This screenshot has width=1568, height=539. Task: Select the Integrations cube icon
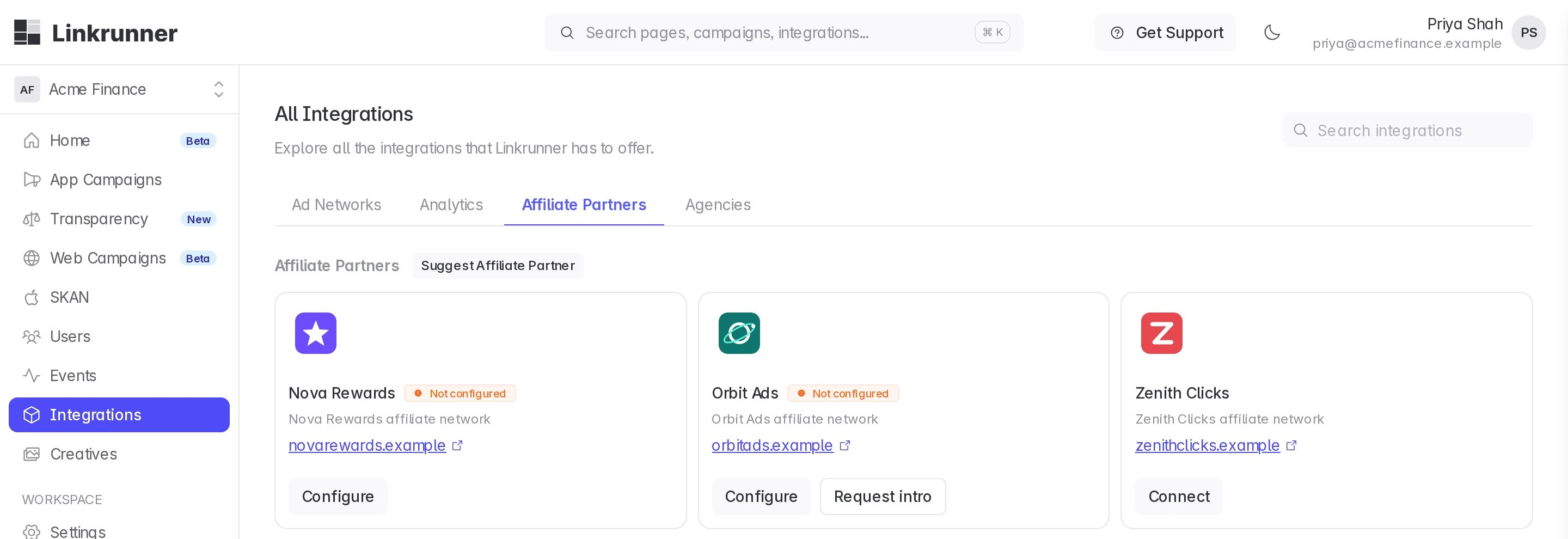pyautogui.click(x=32, y=415)
